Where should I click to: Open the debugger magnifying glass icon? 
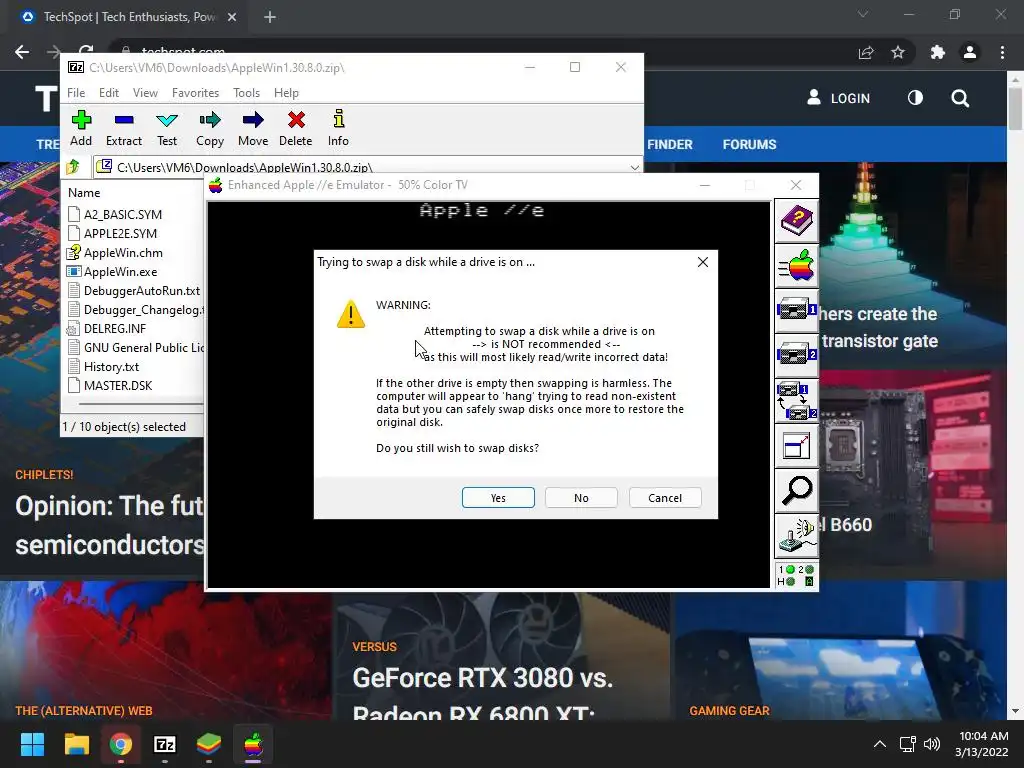[796, 490]
